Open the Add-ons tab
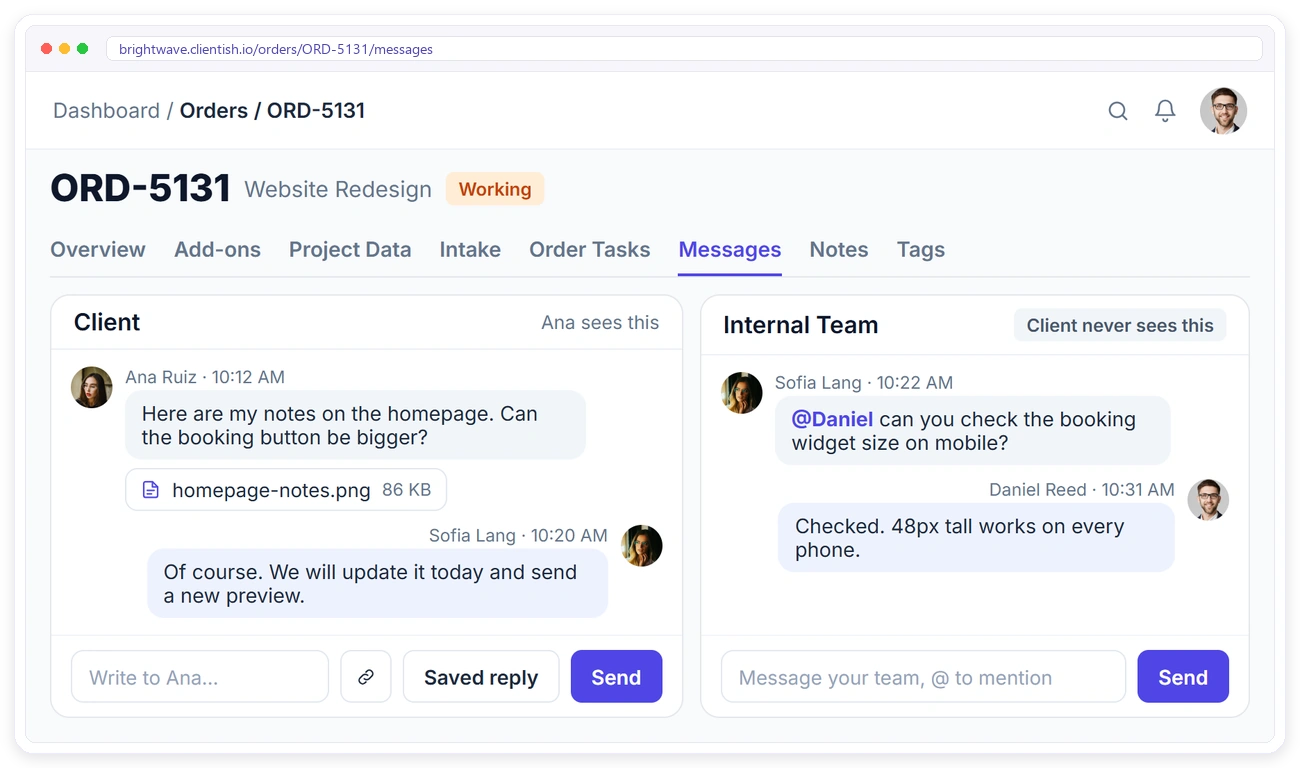The image size is (1300, 768). click(217, 250)
